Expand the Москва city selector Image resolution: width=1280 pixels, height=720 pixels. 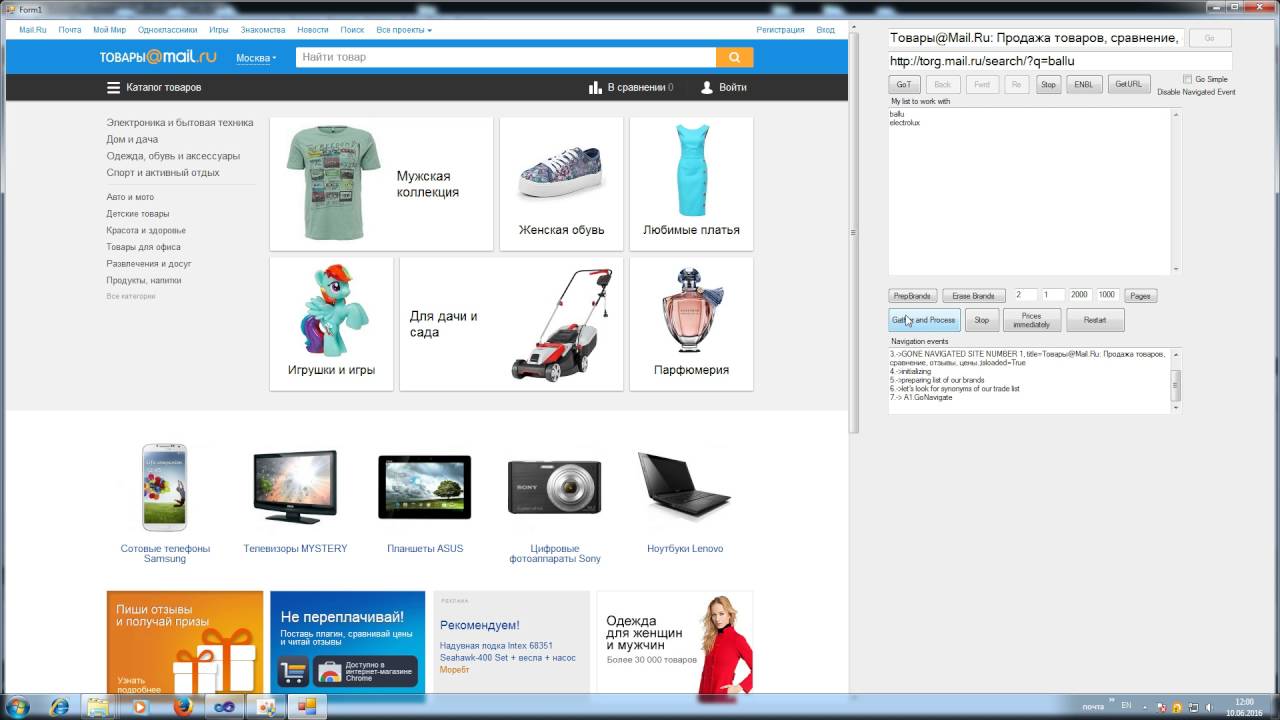click(x=256, y=58)
